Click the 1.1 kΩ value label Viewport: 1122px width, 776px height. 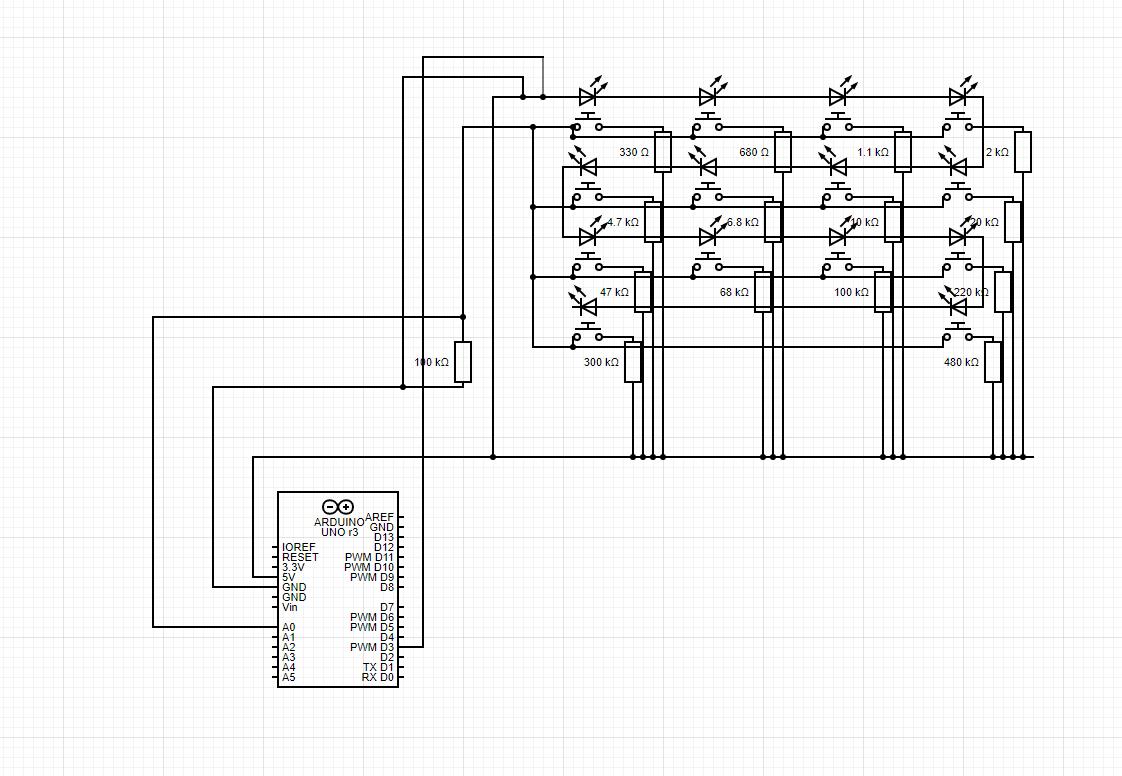pyautogui.click(x=873, y=152)
